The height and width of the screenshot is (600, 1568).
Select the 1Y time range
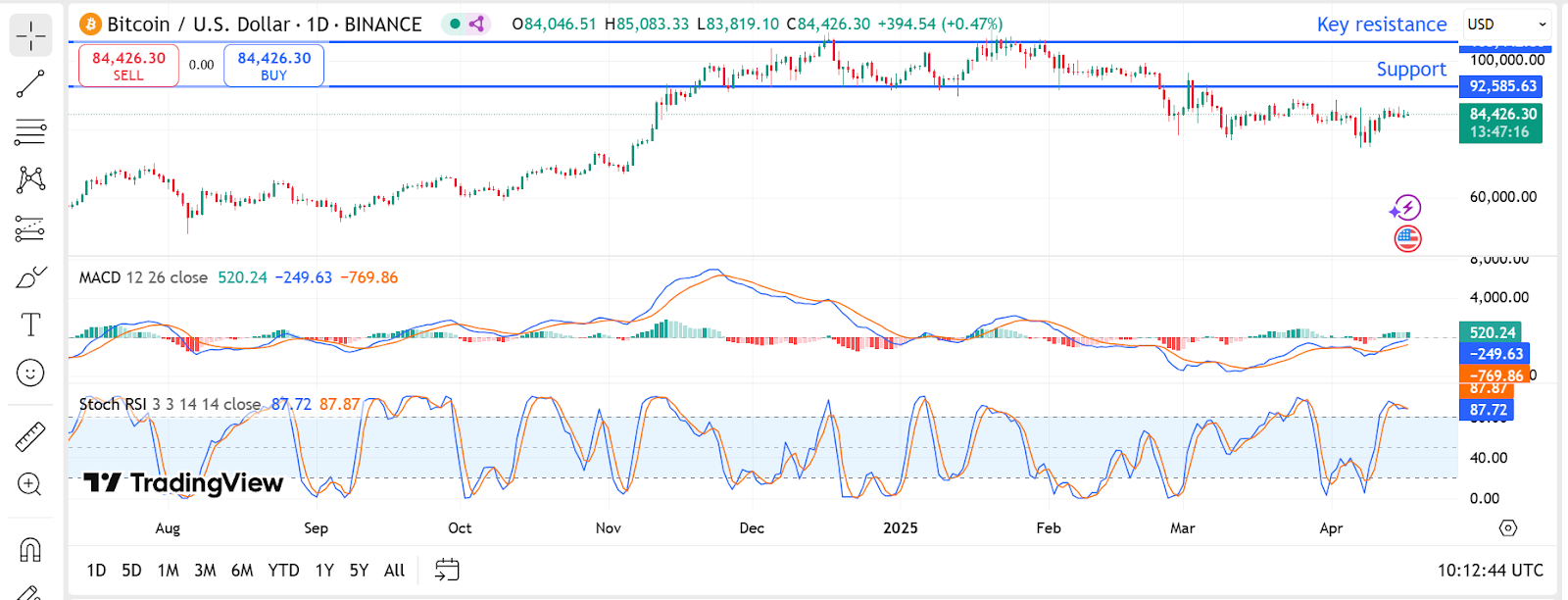[324, 571]
